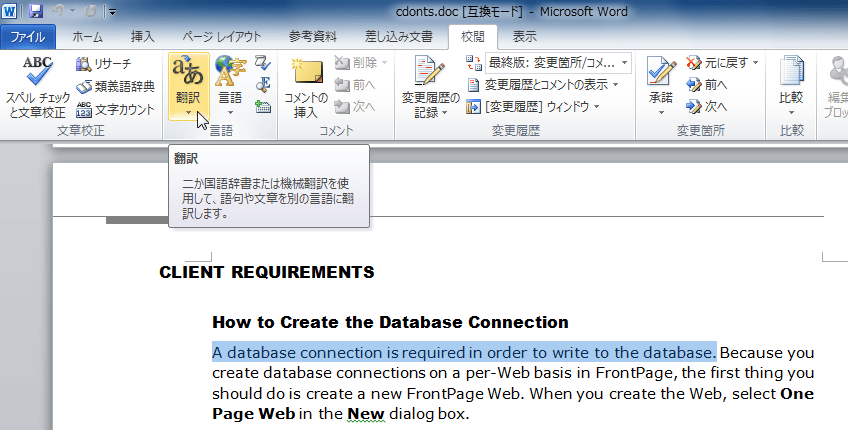Open the 最終版: 変更箇所/コメ... combo box
This screenshot has height=430, width=848.
point(558,63)
